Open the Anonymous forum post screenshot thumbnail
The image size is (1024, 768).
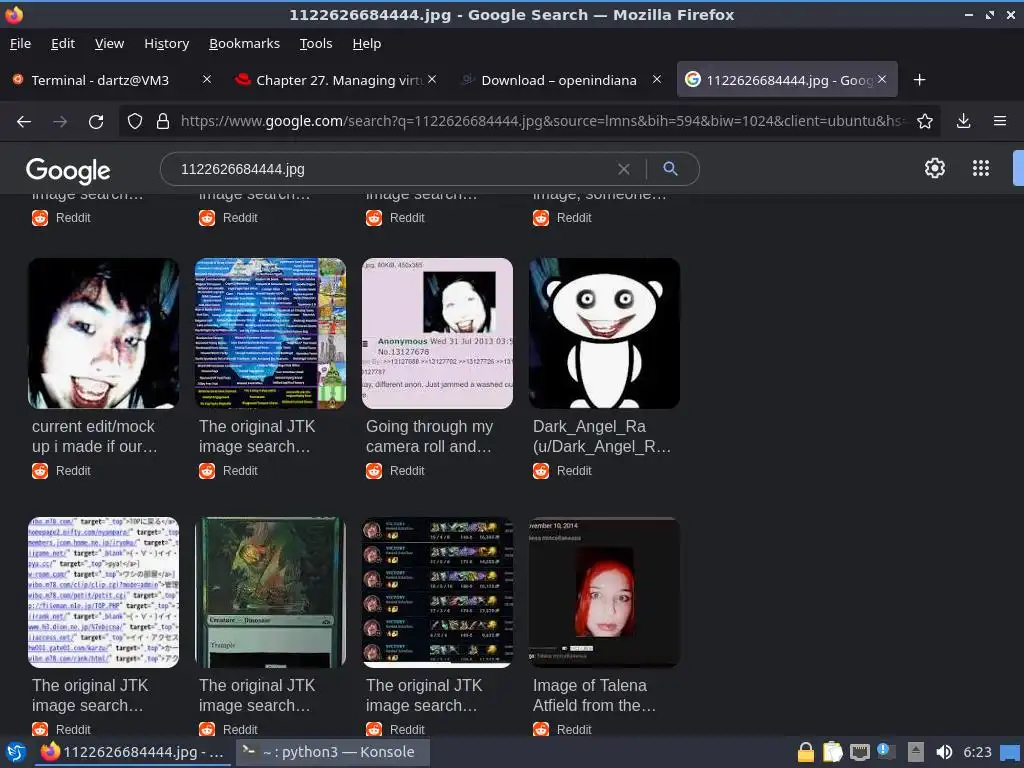click(438, 333)
